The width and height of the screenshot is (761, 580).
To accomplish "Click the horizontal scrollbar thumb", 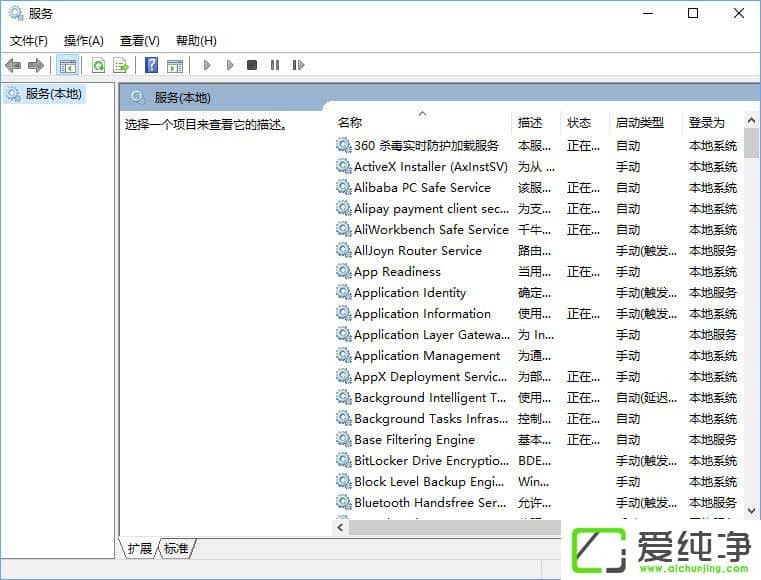I will click(x=455, y=527).
